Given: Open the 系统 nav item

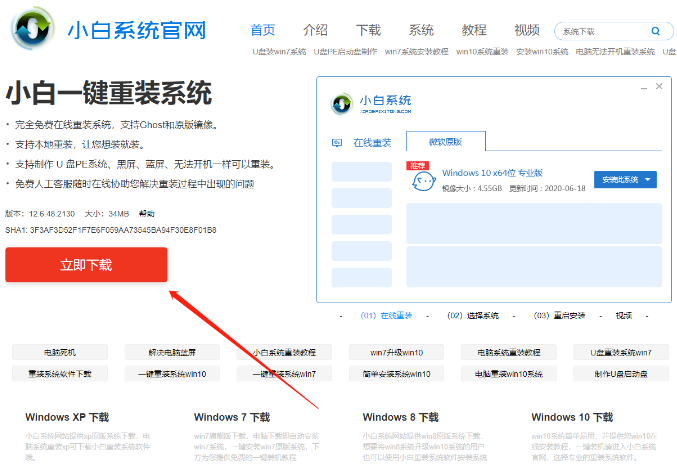Looking at the screenshot, I should [x=421, y=30].
